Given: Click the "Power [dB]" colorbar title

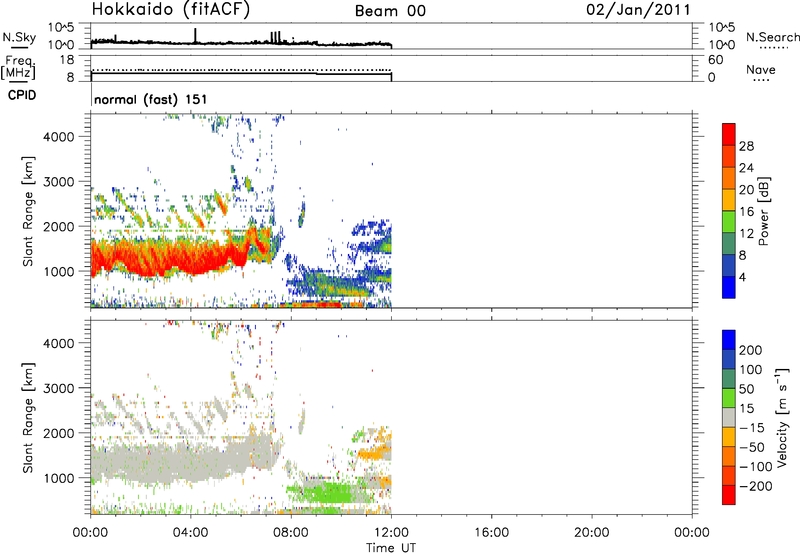Looking at the screenshot, I should (763, 211).
